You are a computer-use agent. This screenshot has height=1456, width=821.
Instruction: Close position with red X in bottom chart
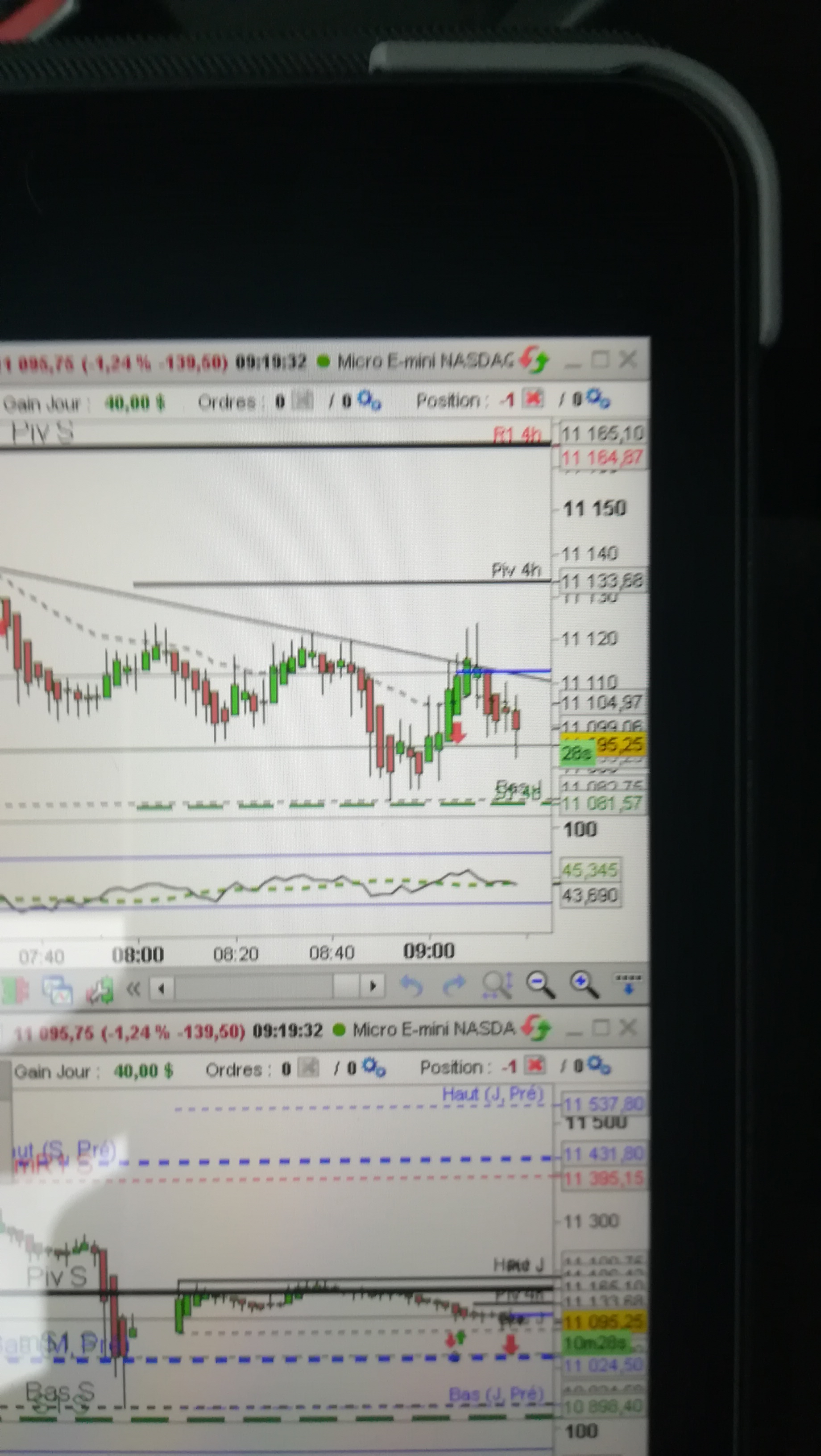click(535, 1065)
